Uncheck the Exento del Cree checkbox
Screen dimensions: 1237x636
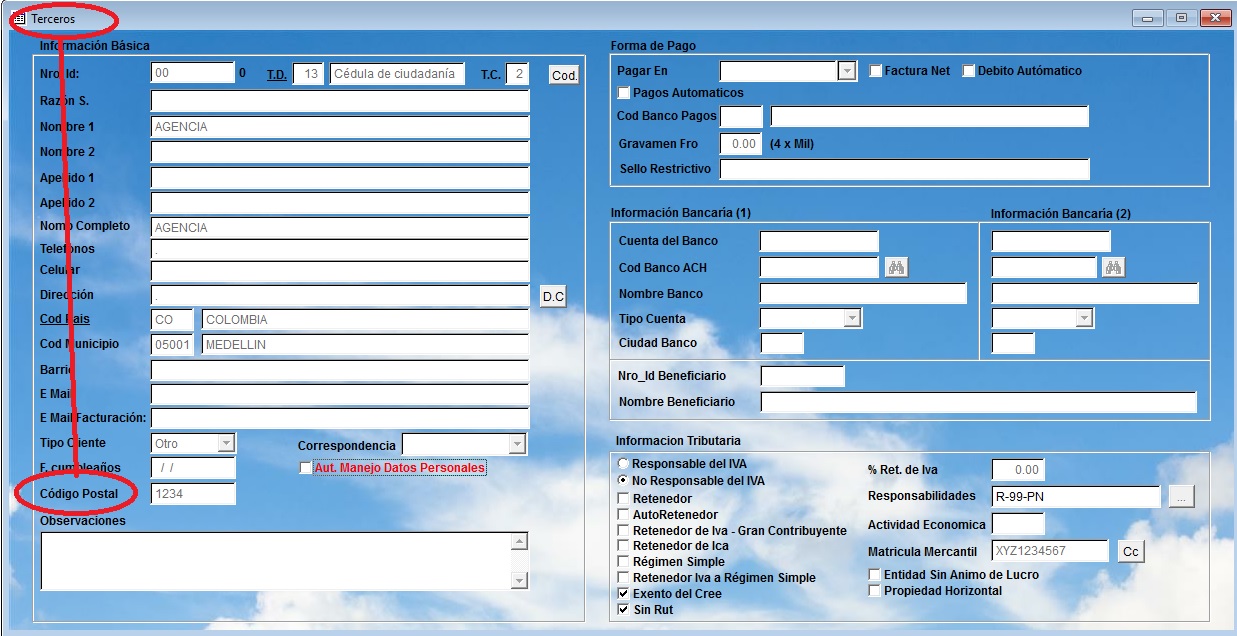[624, 593]
